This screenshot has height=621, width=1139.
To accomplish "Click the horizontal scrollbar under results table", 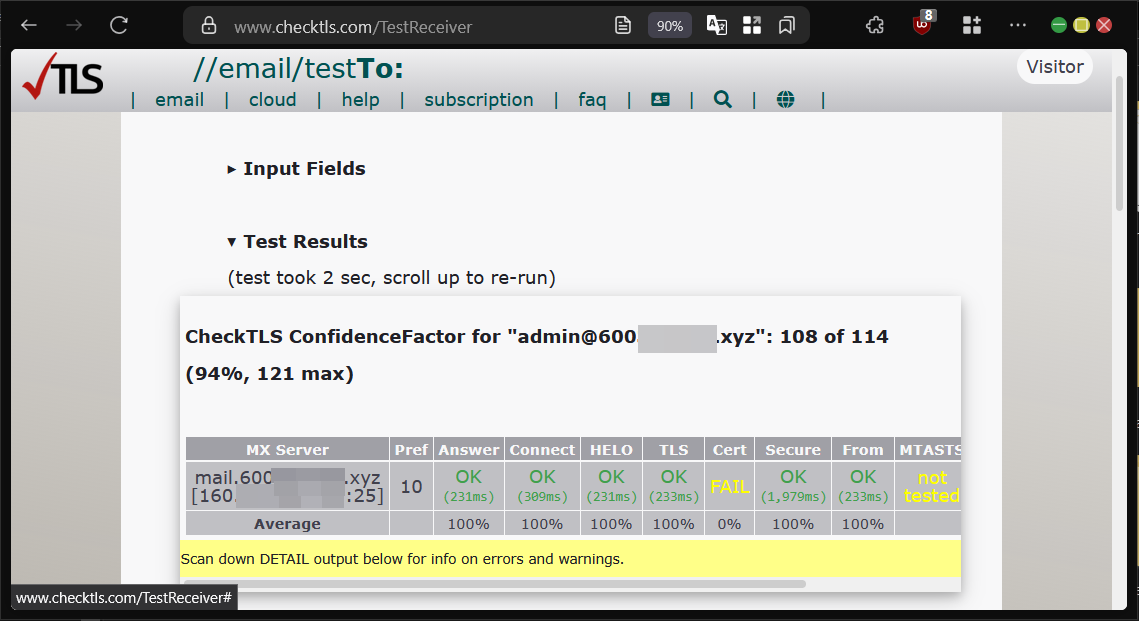I will (x=495, y=583).
